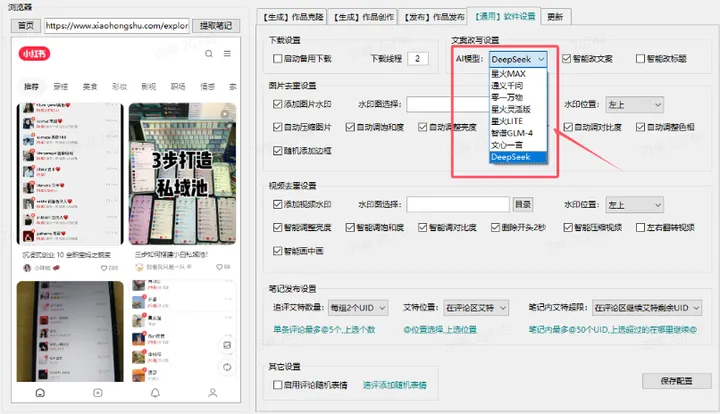Click author avatar under the first post
720x414 pixels.
pyautogui.click(x=27, y=268)
